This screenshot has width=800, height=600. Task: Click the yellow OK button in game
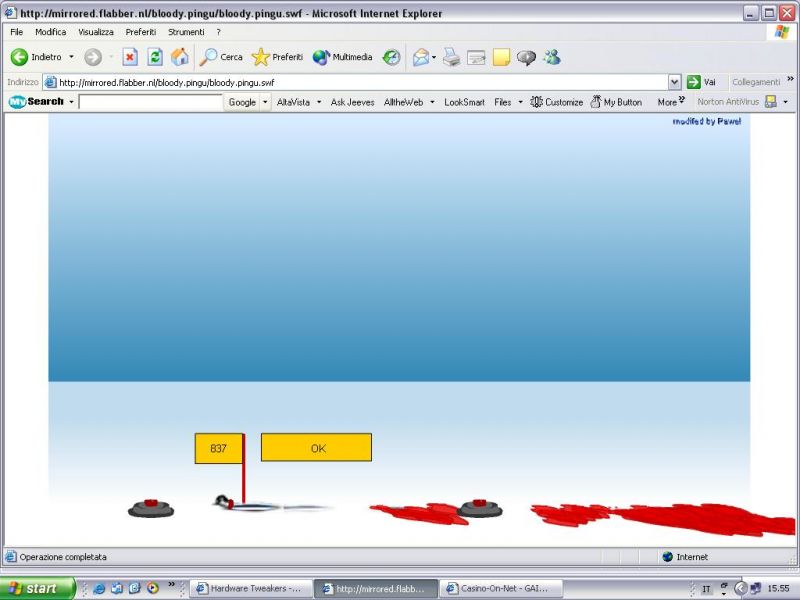(316, 447)
